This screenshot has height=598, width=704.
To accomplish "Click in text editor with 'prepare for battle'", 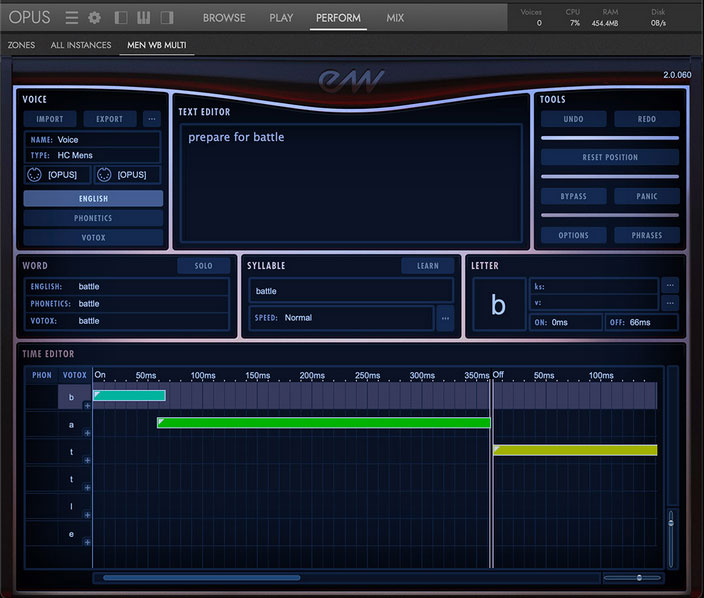I will click(x=351, y=183).
